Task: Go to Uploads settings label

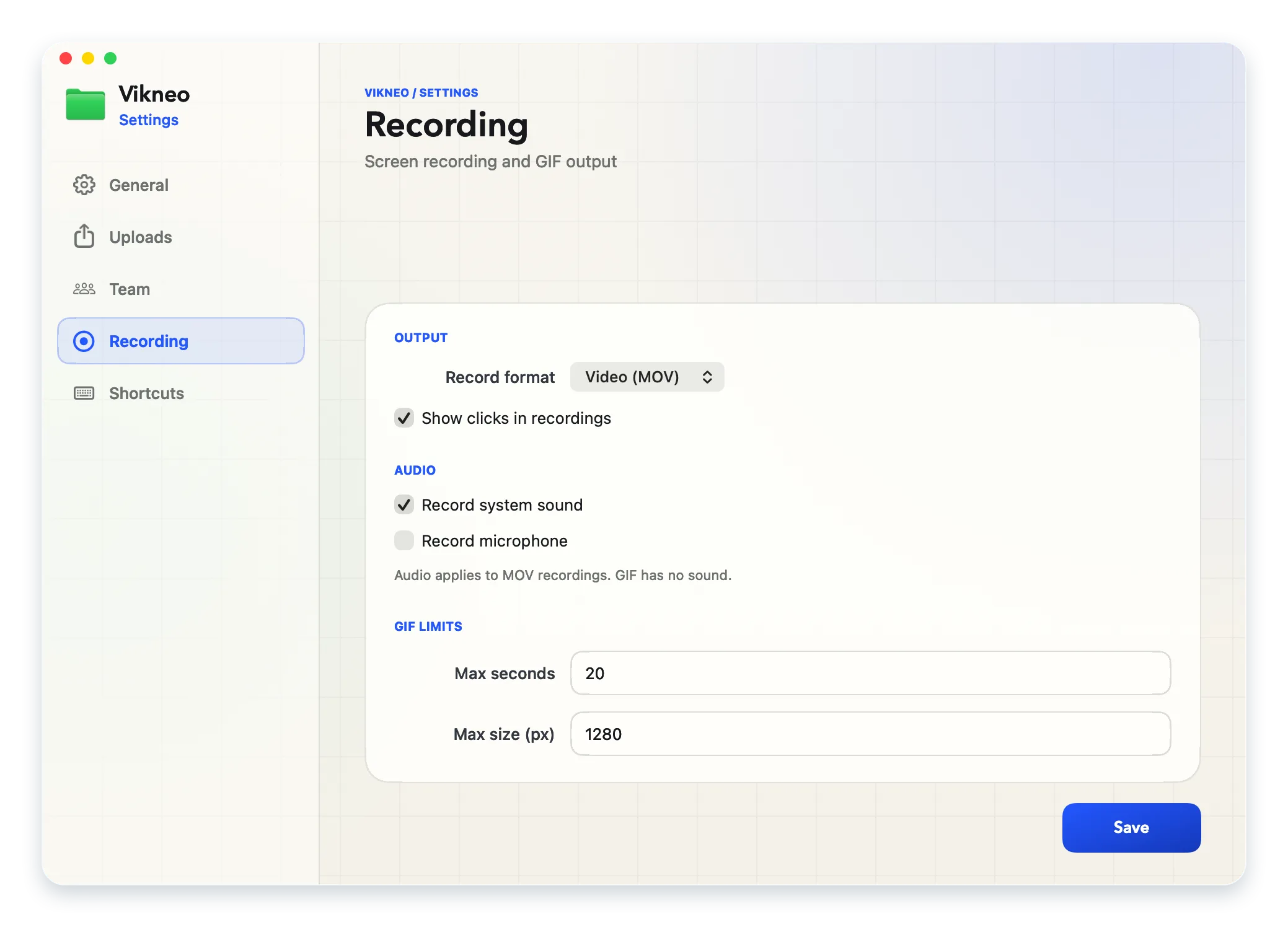Action: click(141, 237)
